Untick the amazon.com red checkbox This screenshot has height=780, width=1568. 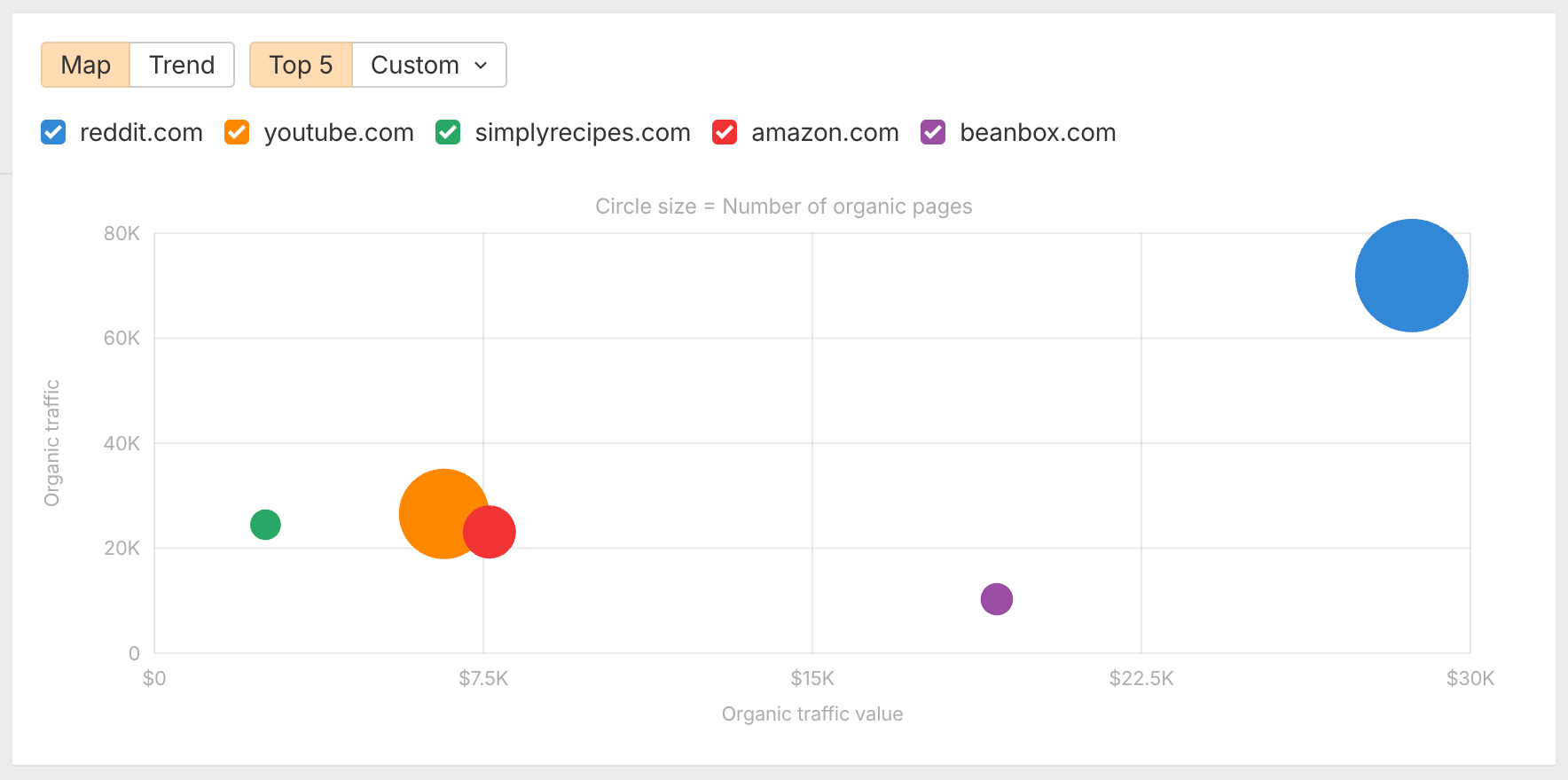[725, 133]
